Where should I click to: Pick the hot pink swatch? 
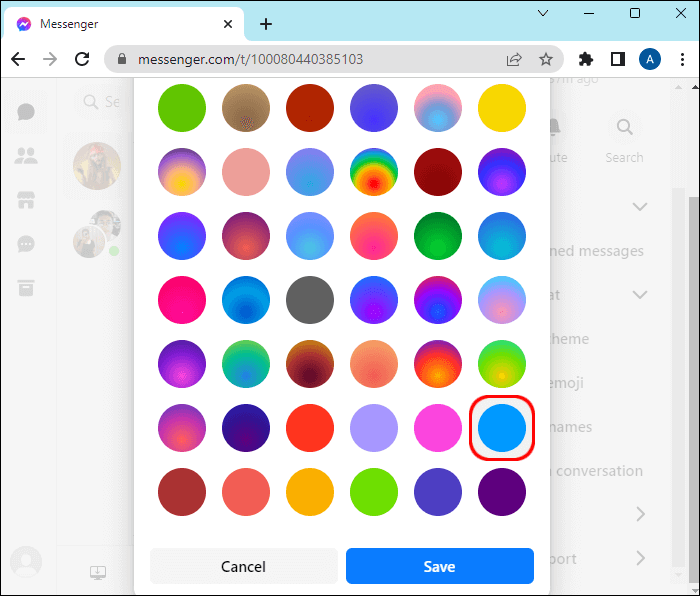[182, 300]
